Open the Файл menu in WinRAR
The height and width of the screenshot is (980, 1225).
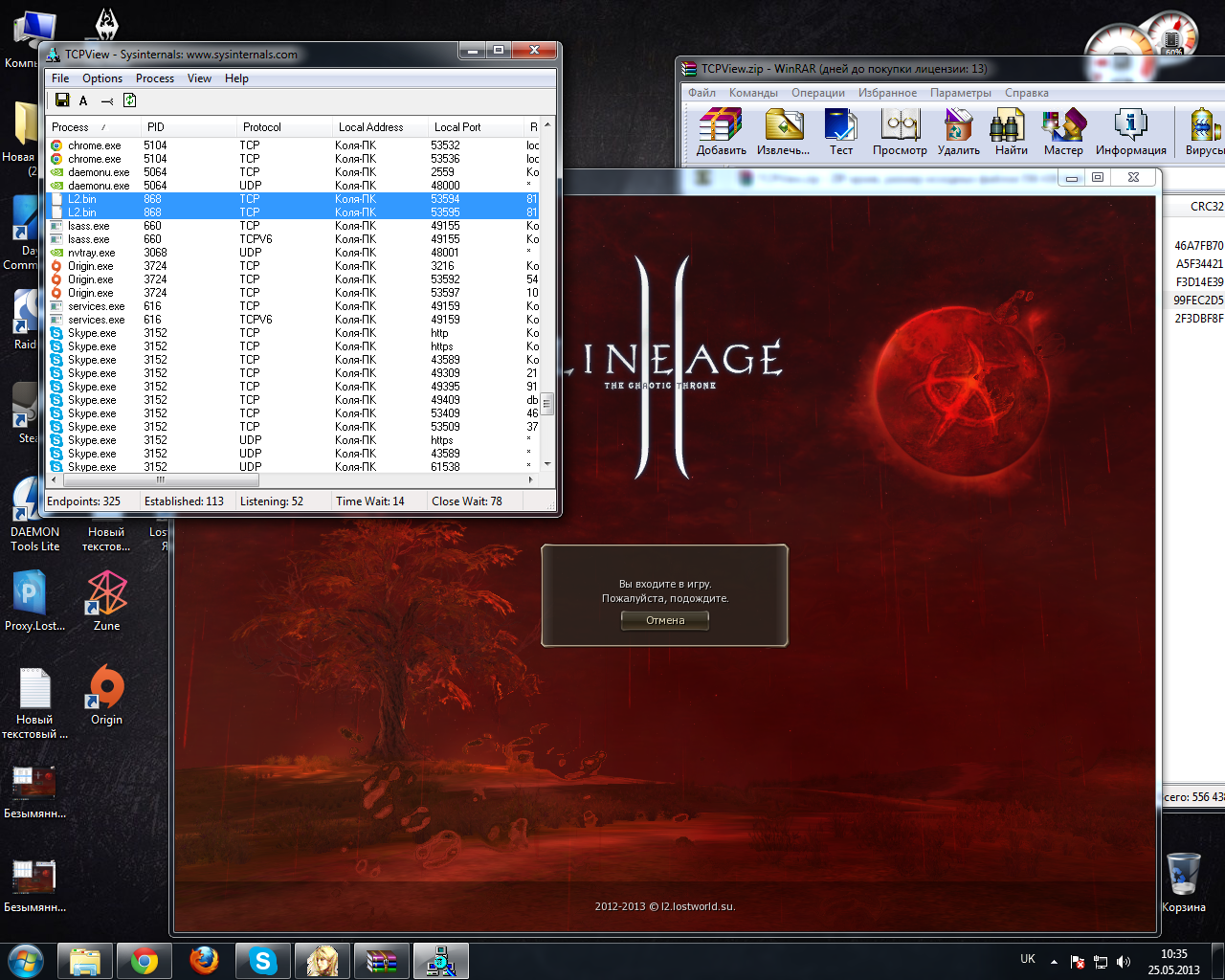click(702, 93)
